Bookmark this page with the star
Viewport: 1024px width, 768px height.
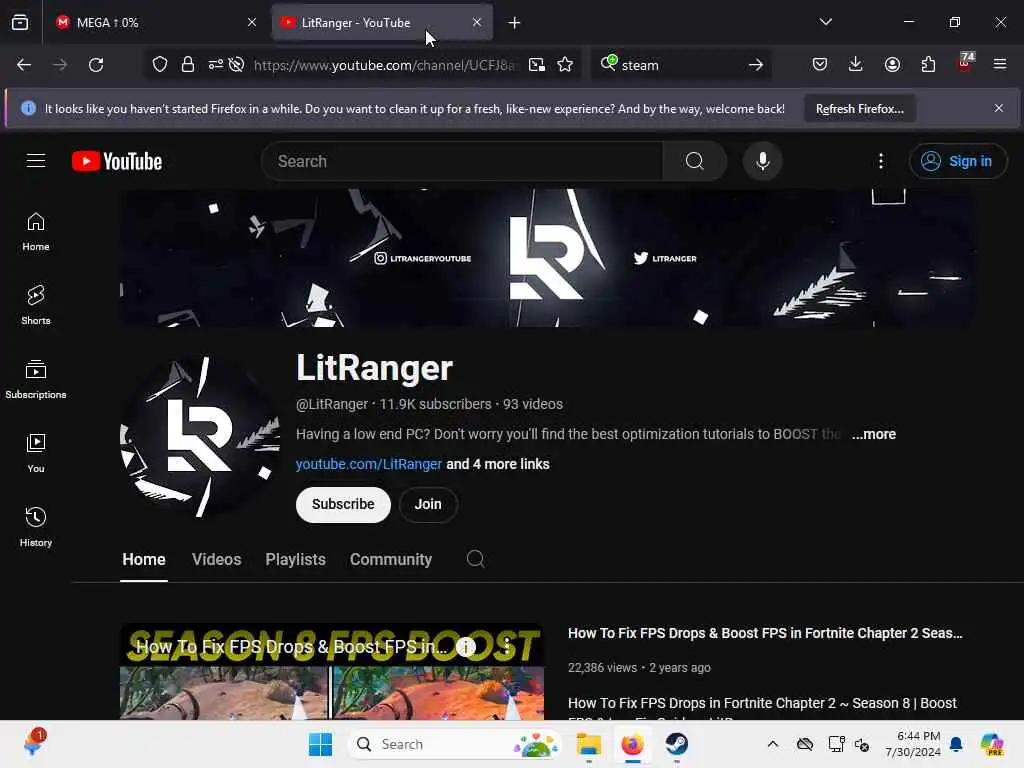(x=565, y=65)
